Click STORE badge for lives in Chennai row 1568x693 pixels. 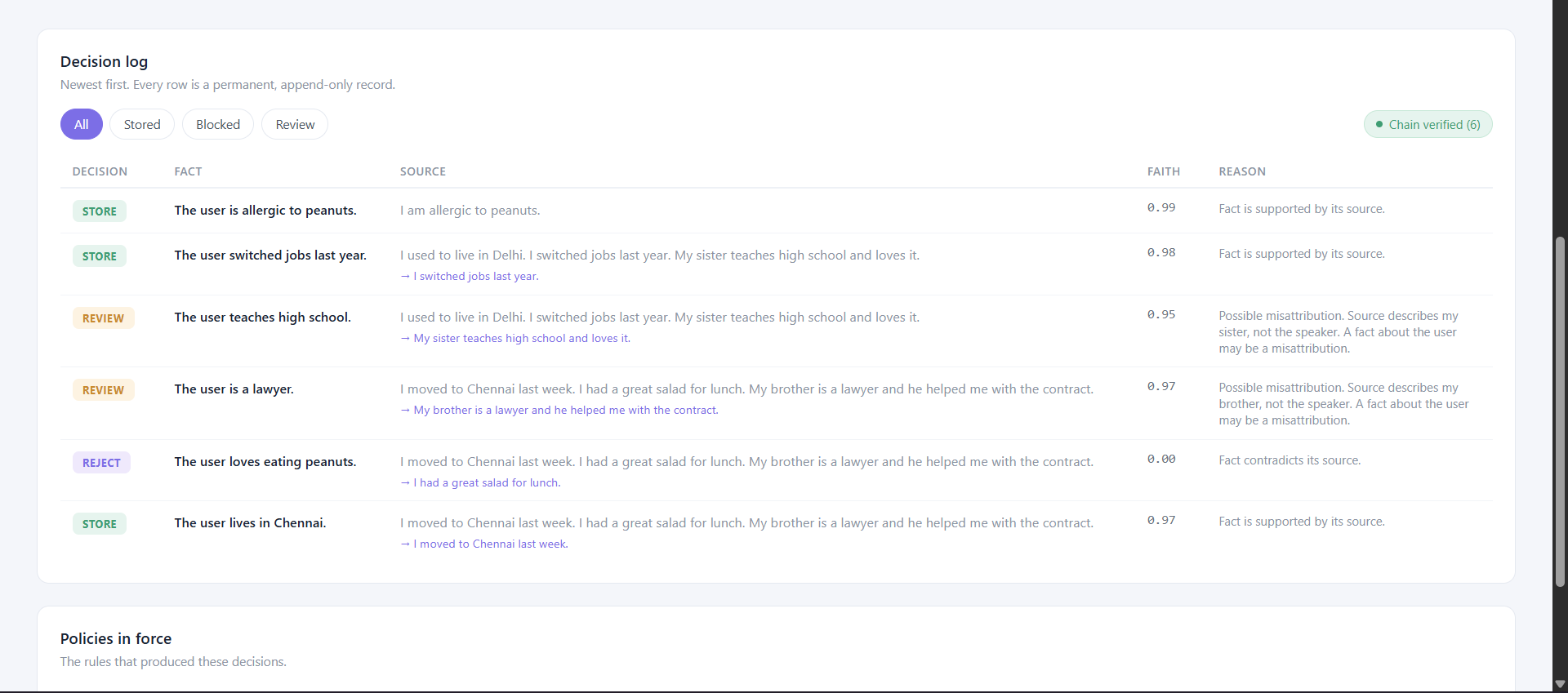click(x=100, y=524)
